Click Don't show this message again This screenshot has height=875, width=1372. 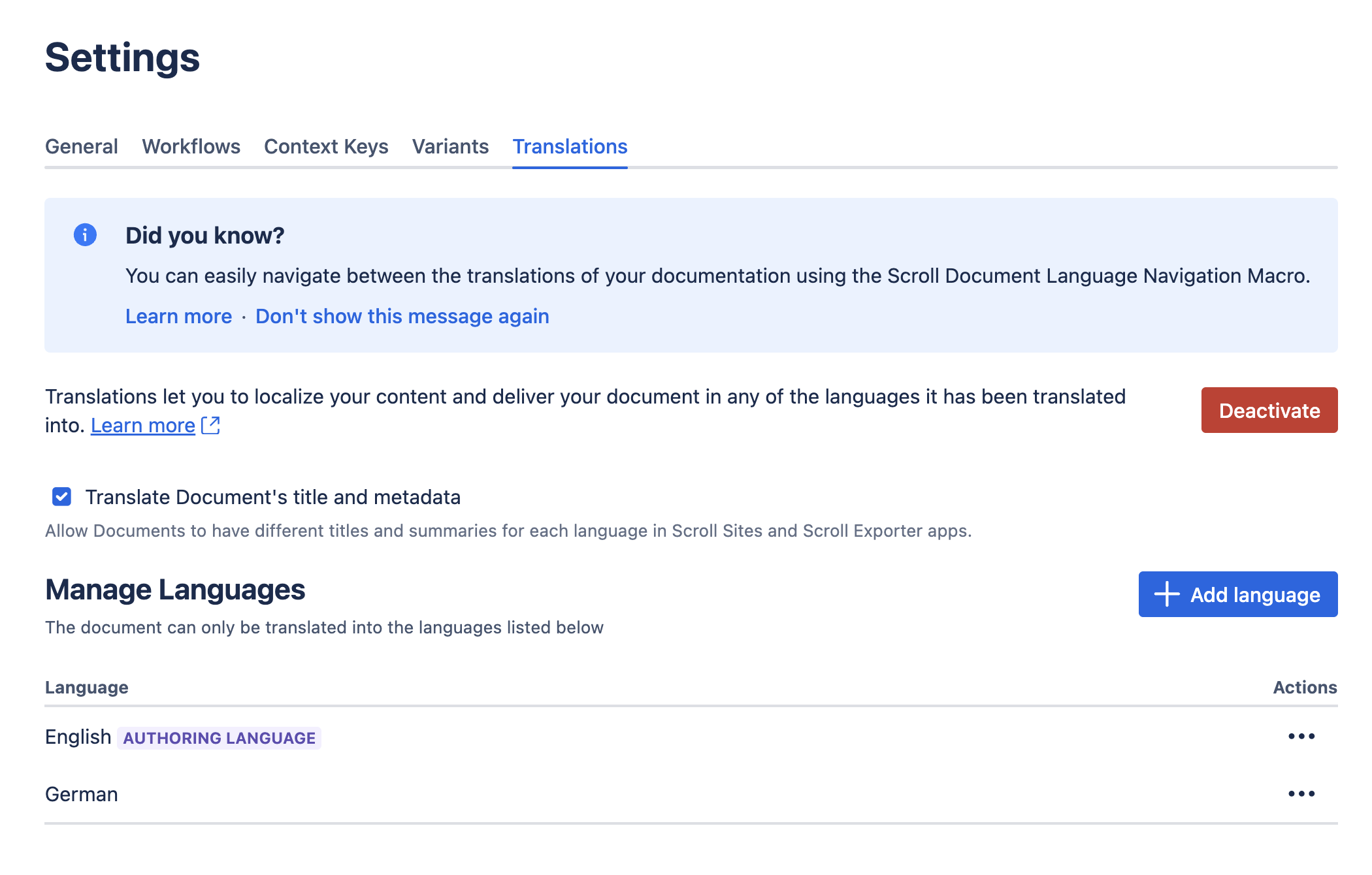coord(402,316)
